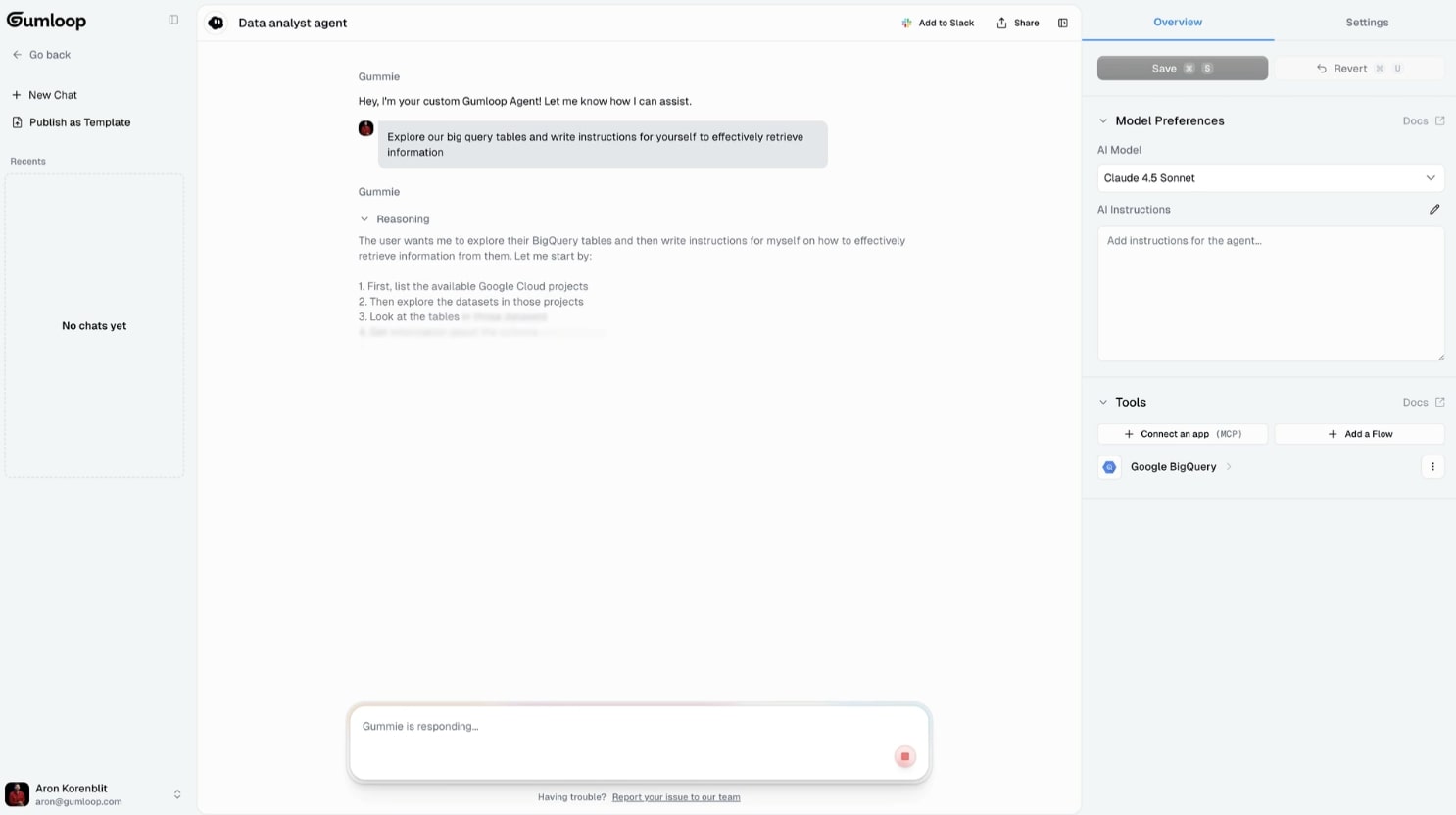
Task: Report your issue to our team
Action: pyautogui.click(x=676, y=797)
